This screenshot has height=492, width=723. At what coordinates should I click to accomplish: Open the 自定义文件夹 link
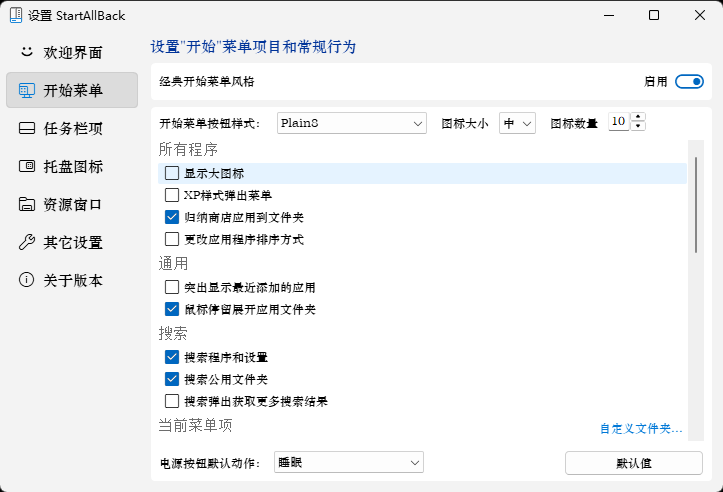(x=641, y=428)
